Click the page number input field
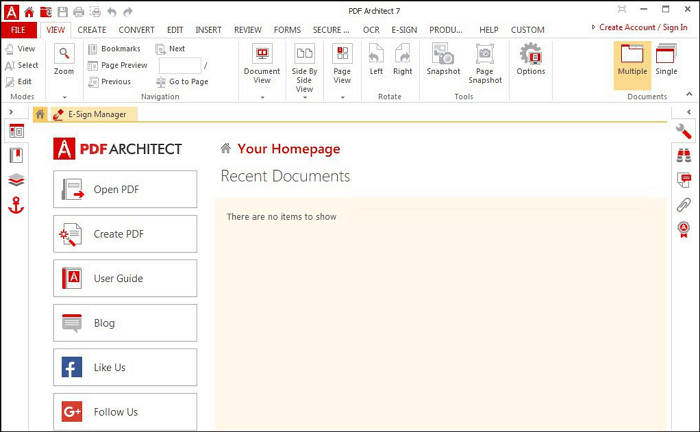The height and width of the screenshot is (432, 700). [x=180, y=65]
